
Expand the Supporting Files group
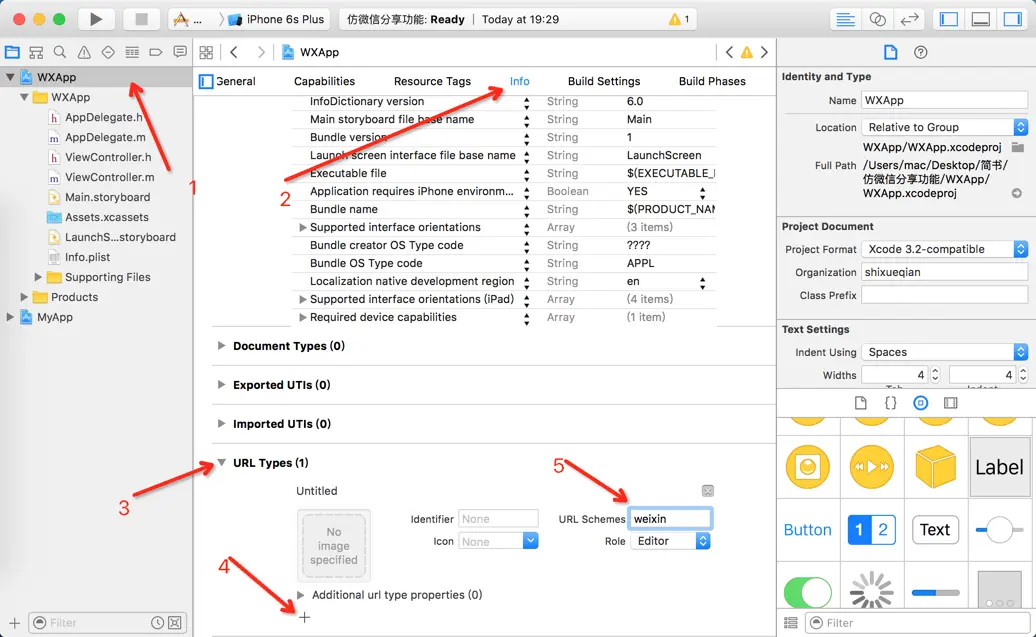click(38, 277)
